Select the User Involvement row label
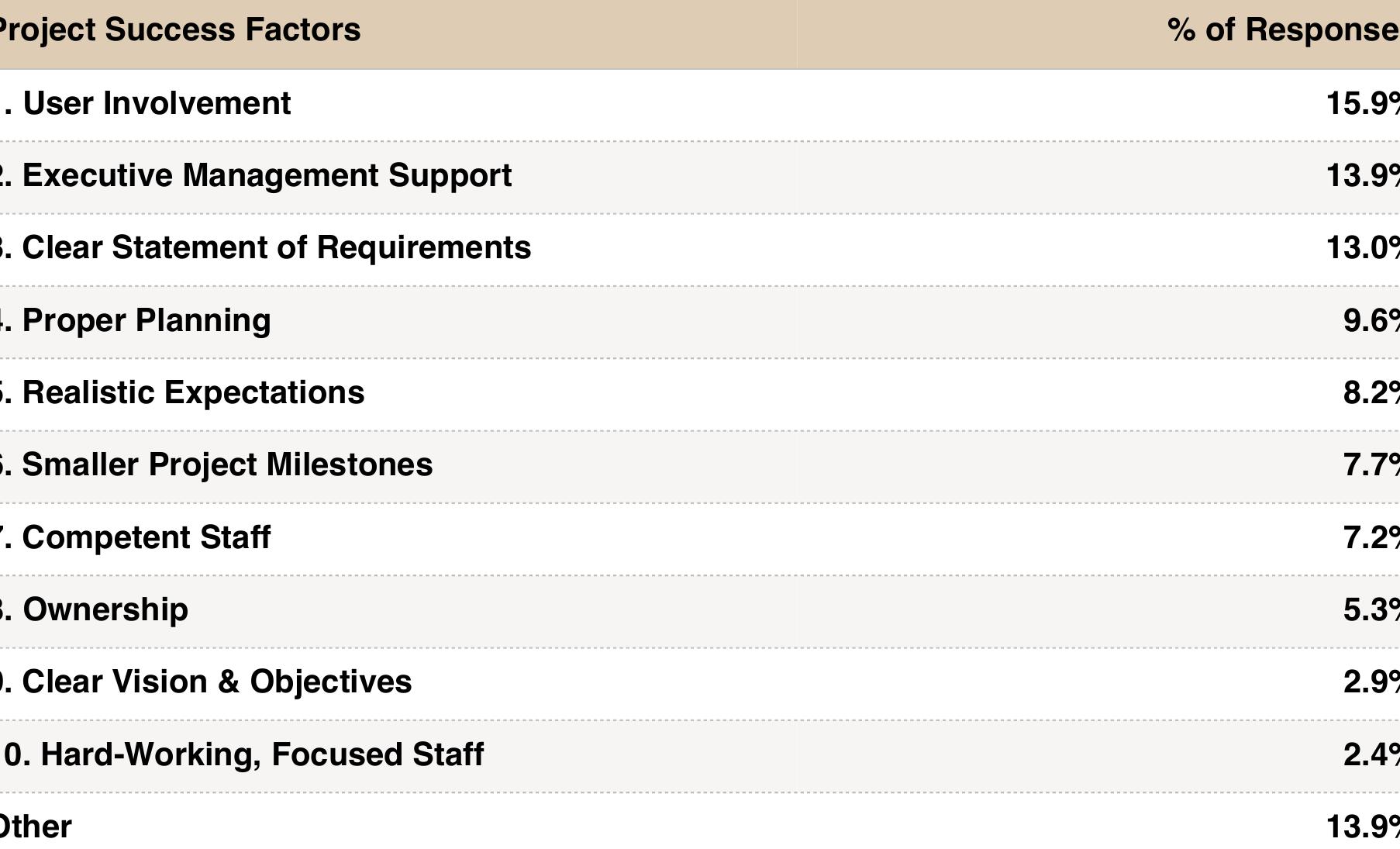This screenshot has height=849, width=1400. tap(156, 104)
